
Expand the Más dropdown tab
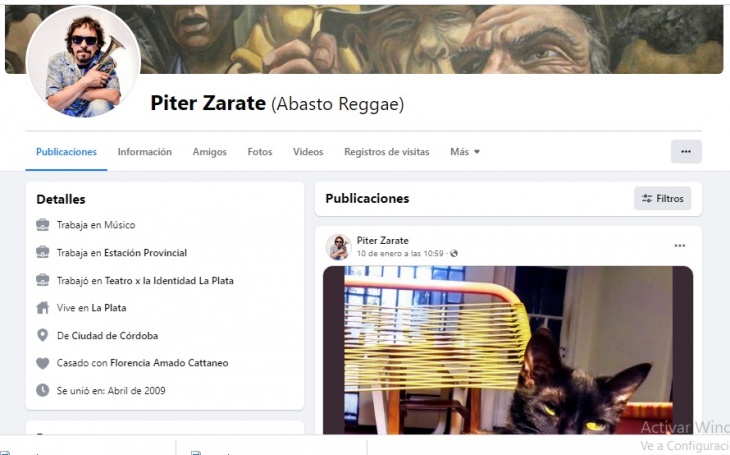click(x=465, y=152)
